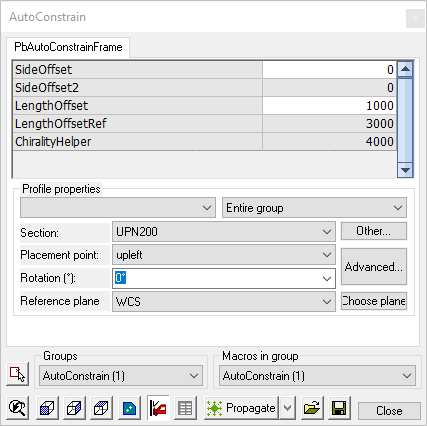Expand the Entire group dropdown
The image size is (427, 426).
pyautogui.click(x=314, y=208)
